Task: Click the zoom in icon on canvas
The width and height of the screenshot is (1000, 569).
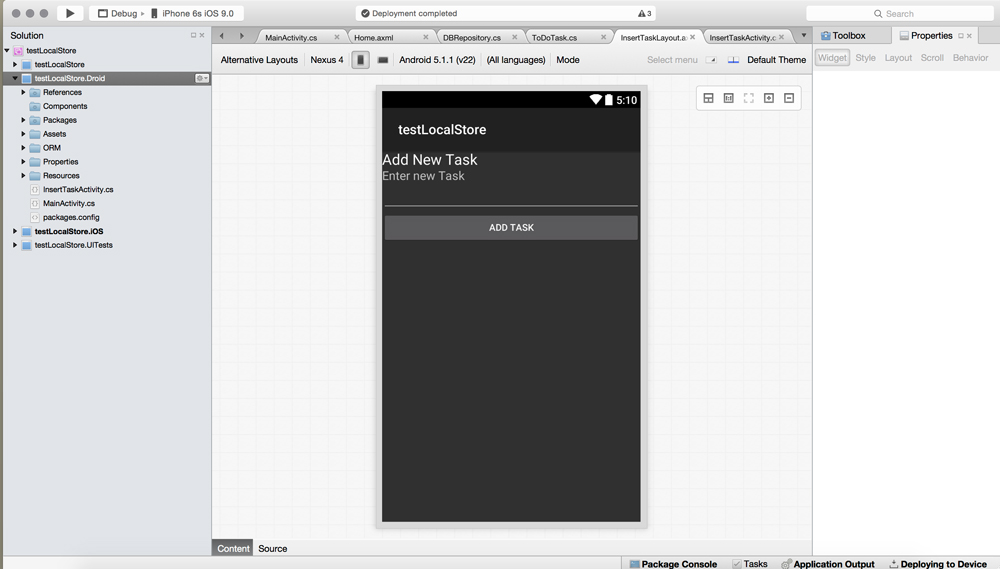Action: pos(769,98)
